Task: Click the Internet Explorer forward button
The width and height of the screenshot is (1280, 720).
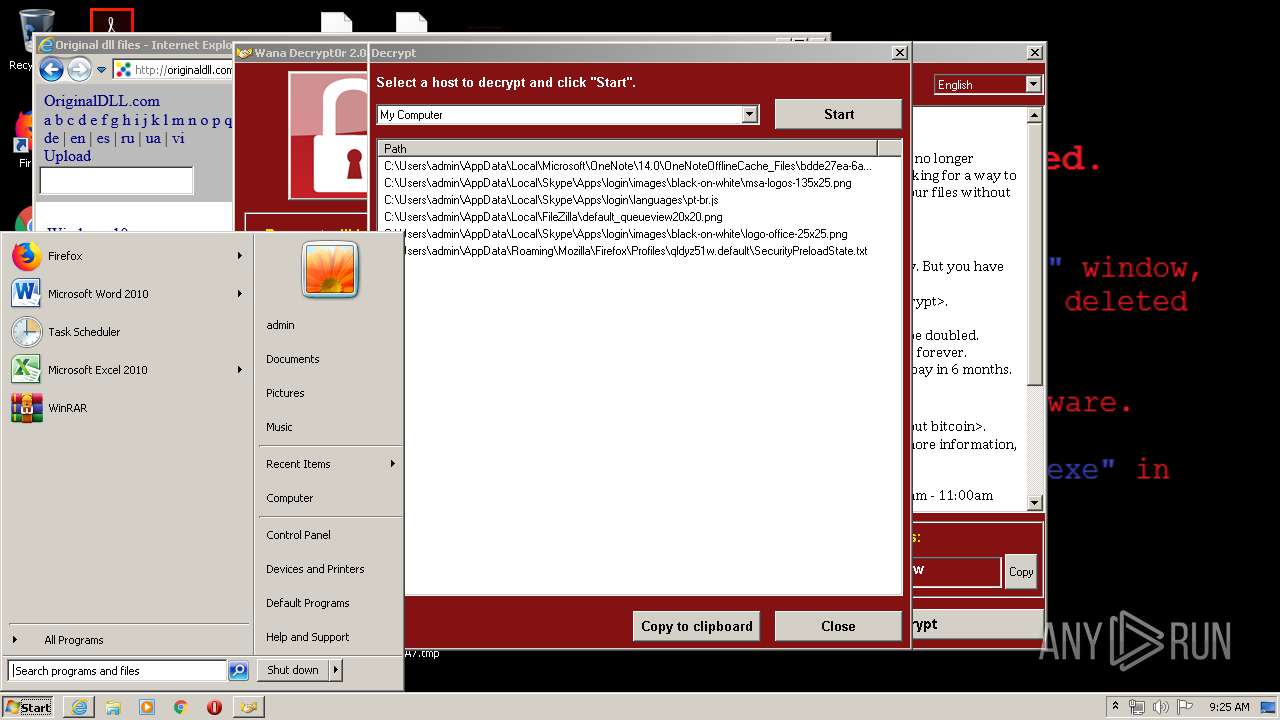Action: pos(79,69)
